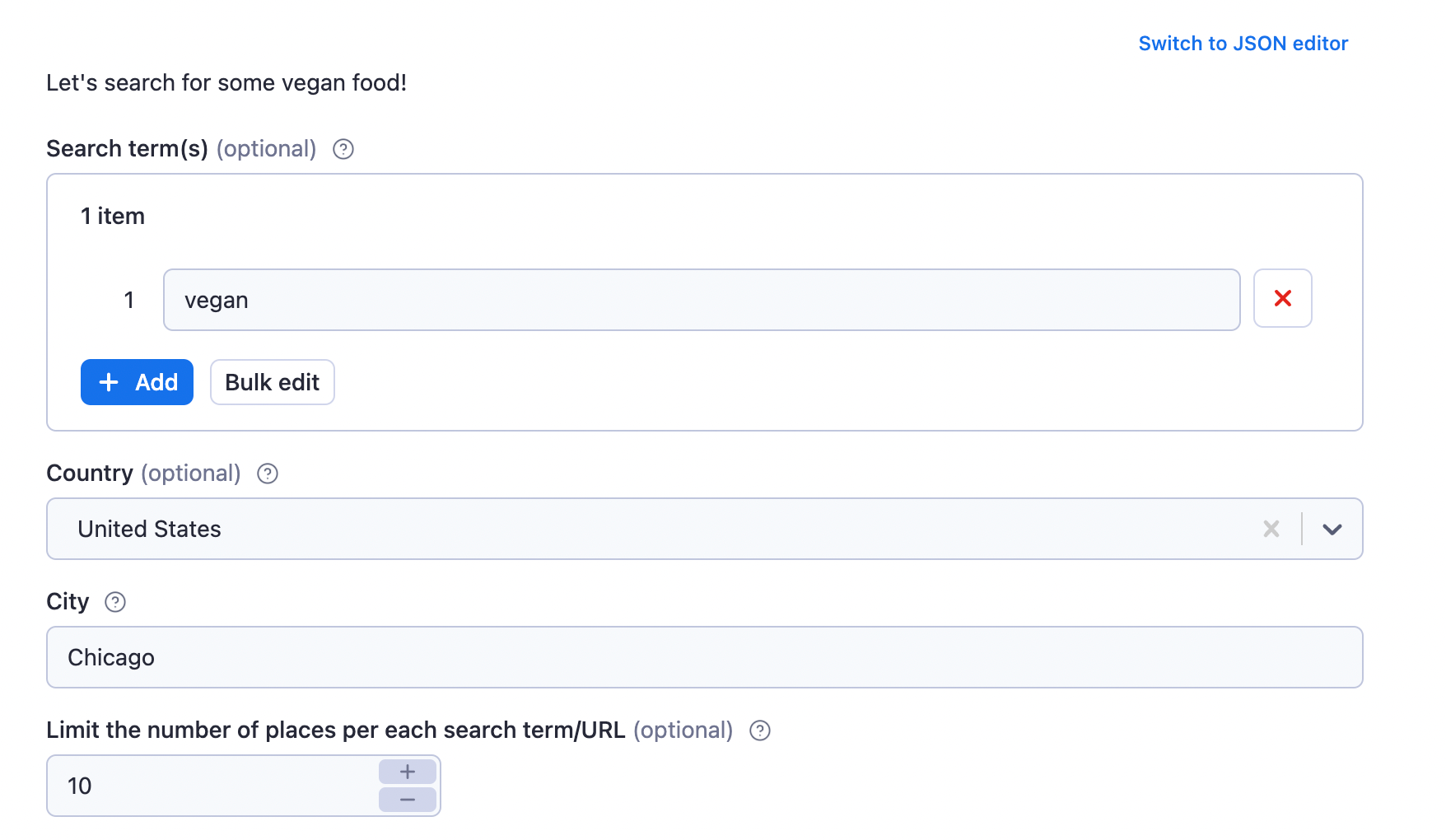Remove the vegan search term

point(1282,298)
